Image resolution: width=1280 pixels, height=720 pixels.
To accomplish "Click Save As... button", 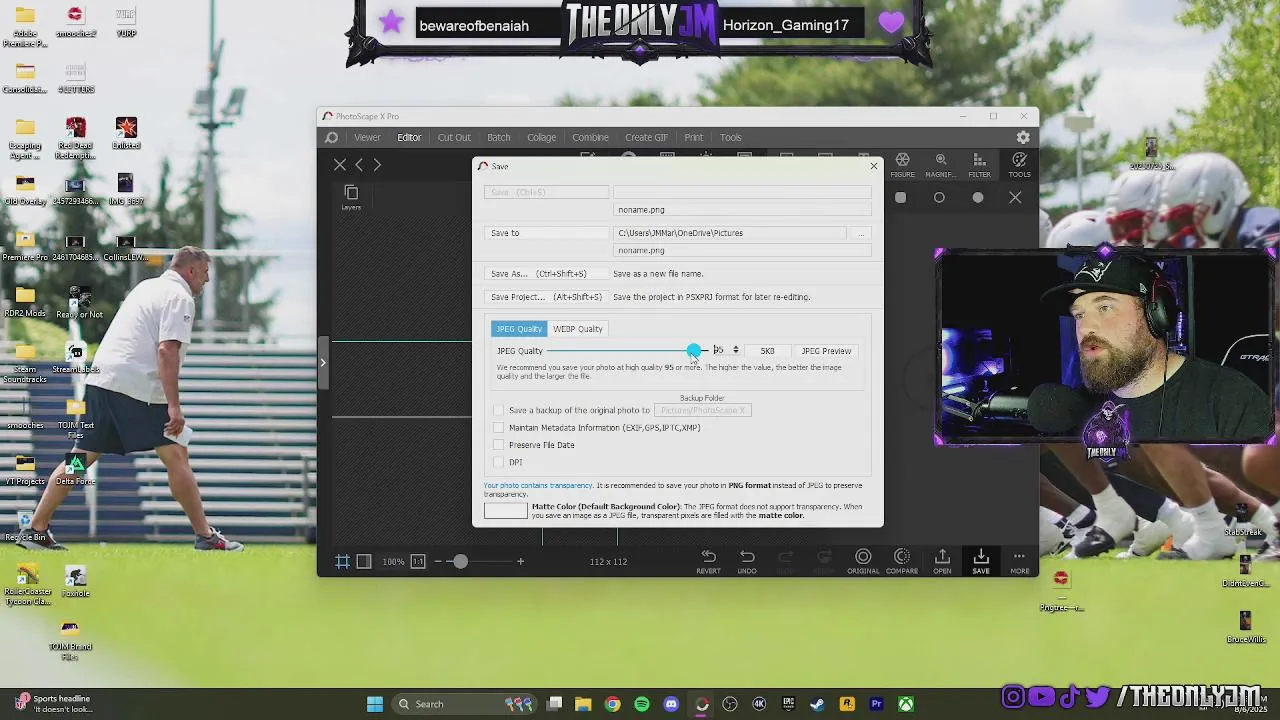I will [546, 274].
